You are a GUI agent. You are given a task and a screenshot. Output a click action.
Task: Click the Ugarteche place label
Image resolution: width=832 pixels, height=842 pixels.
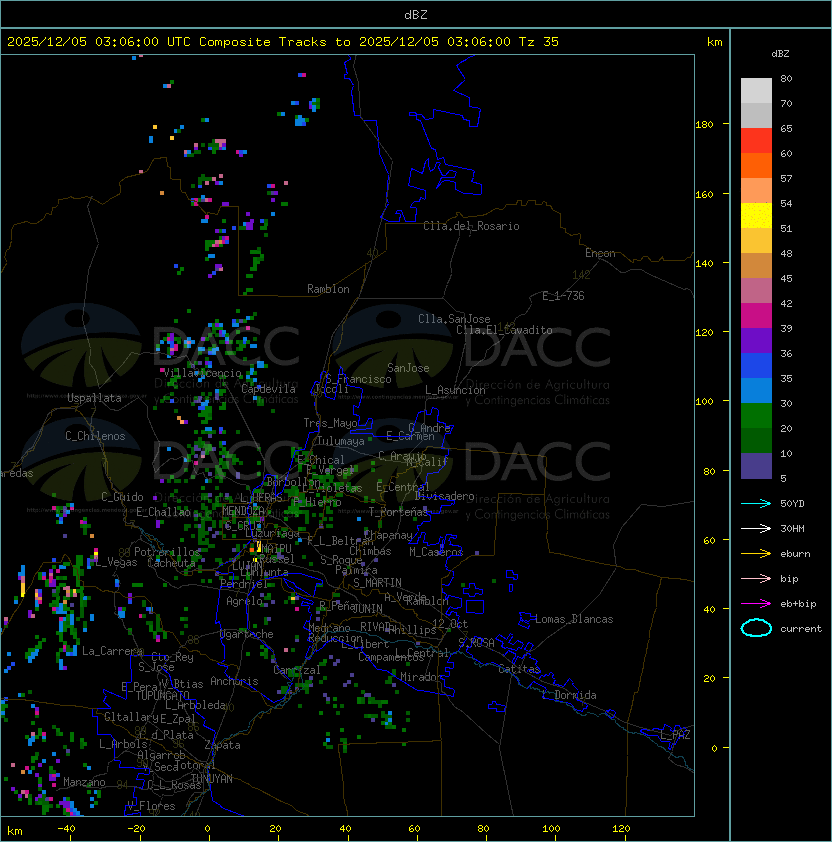[247, 635]
